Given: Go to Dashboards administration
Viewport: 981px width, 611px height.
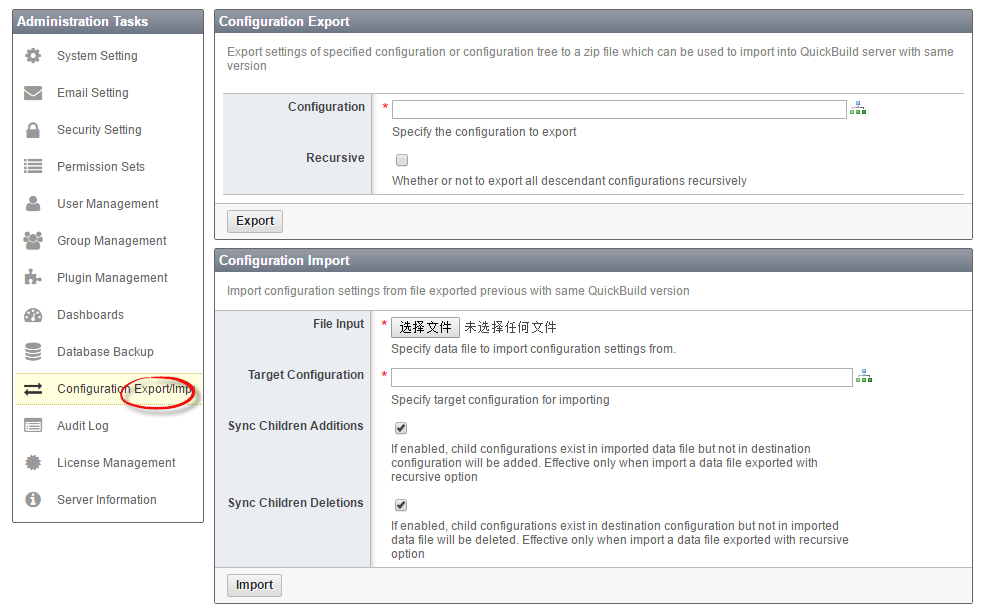Looking at the screenshot, I should click(90, 315).
